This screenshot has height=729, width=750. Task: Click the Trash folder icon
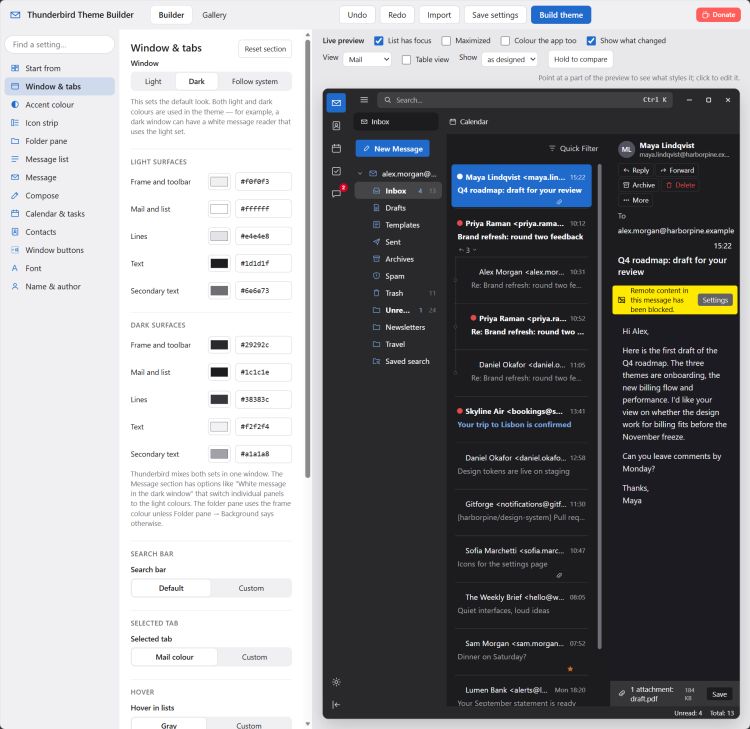pos(376,293)
